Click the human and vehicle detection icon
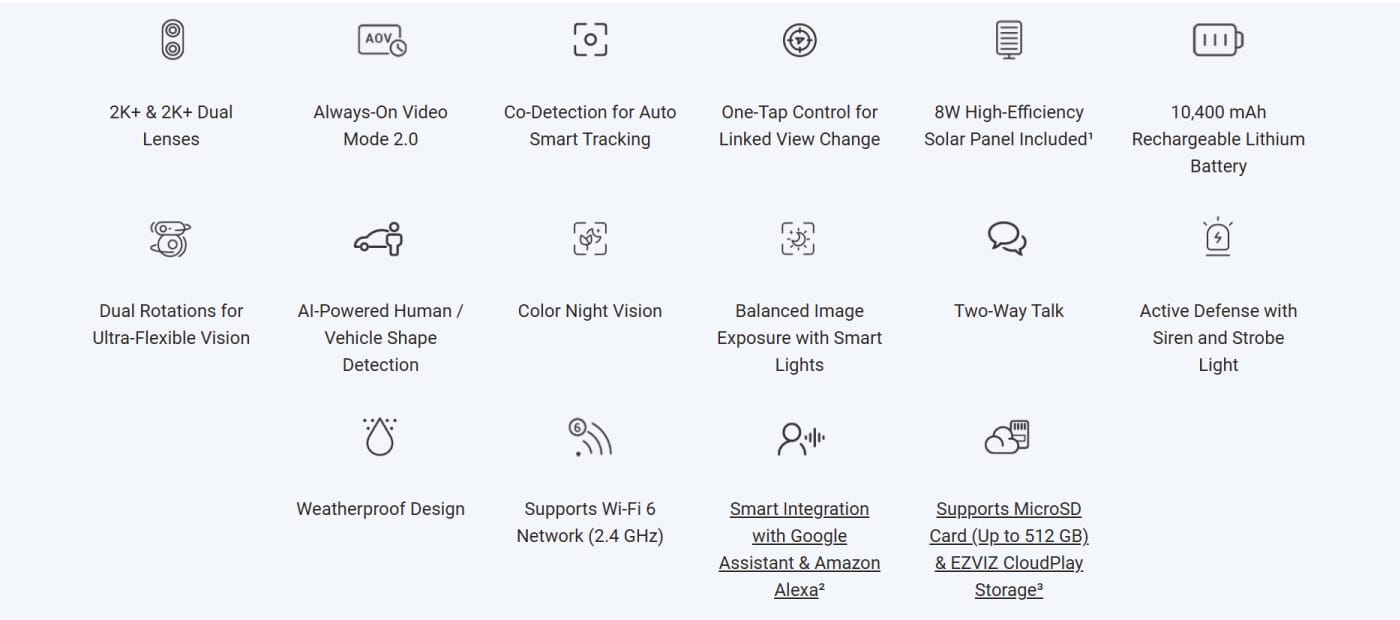This screenshot has width=1400, height=620. pyautogui.click(x=380, y=239)
